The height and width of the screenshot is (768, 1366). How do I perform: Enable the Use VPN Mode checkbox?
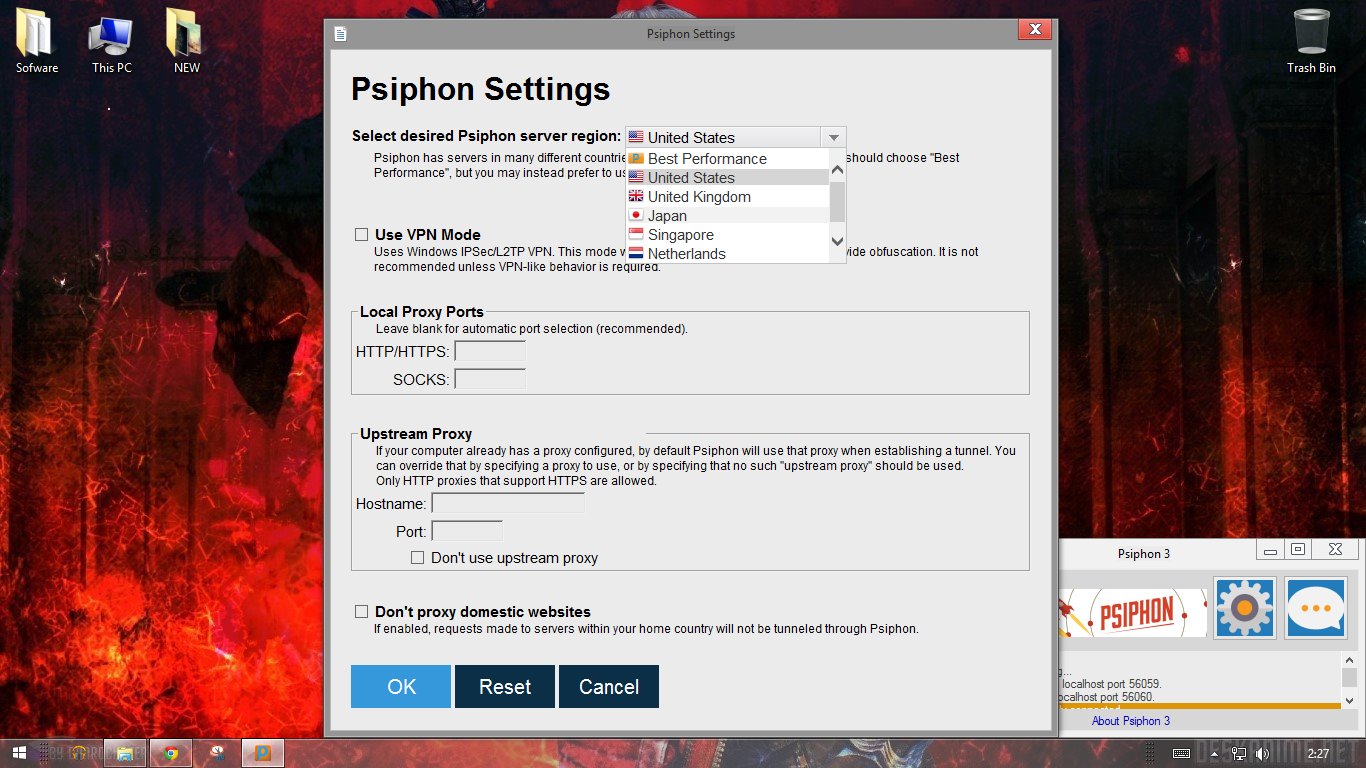click(x=361, y=234)
